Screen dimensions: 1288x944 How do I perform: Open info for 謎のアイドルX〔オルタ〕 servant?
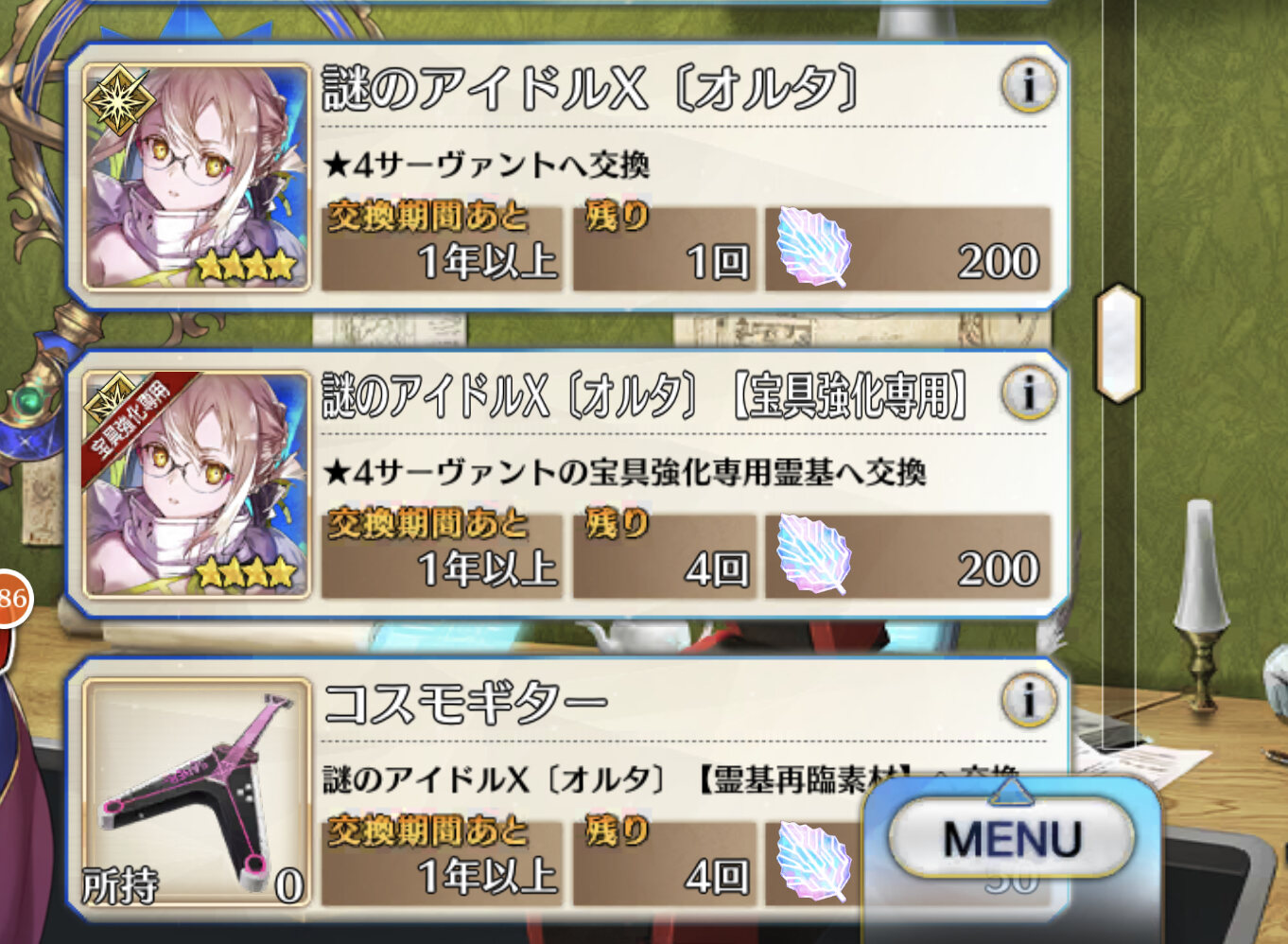1029,85
